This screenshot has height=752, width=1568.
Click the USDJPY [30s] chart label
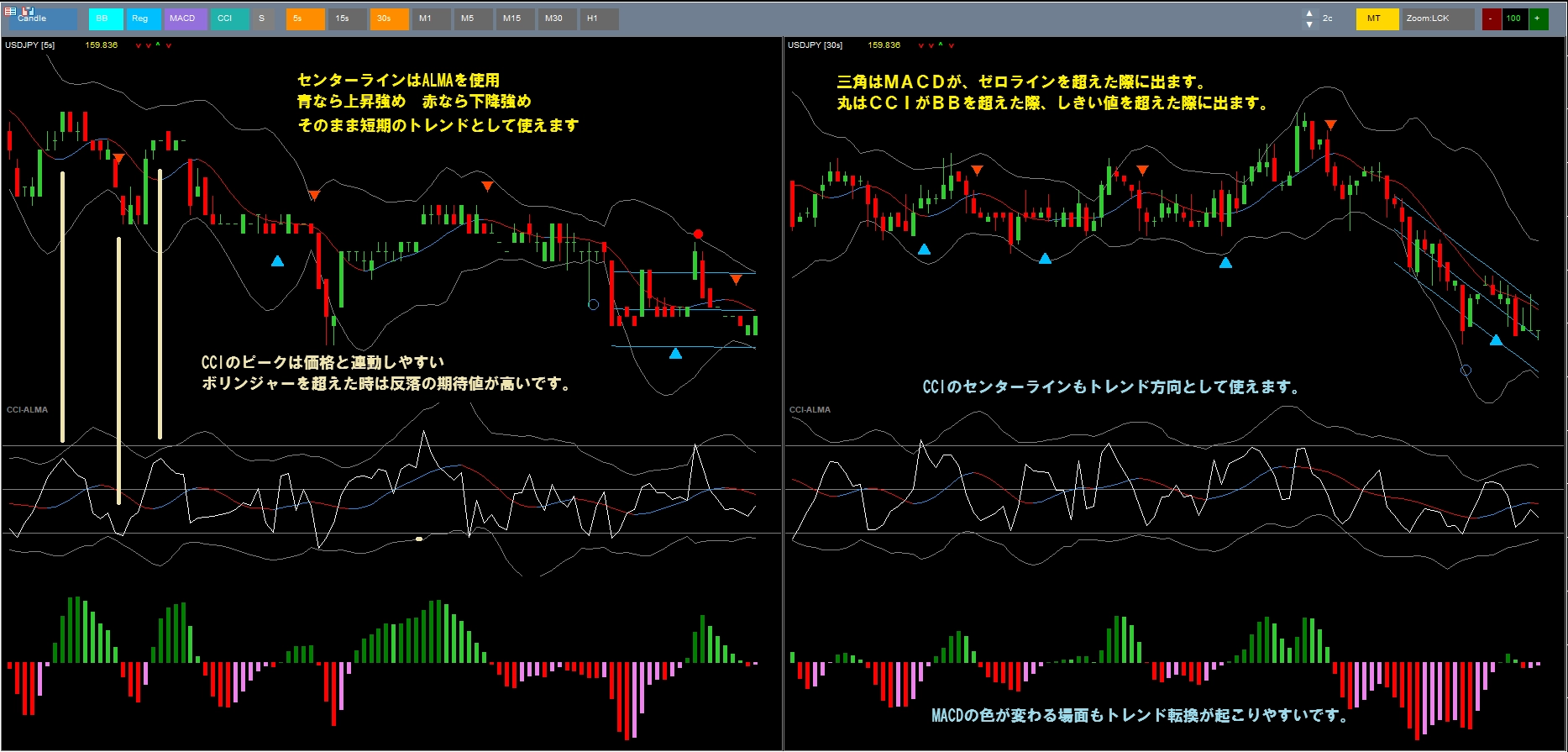click(x=815, y=45)
